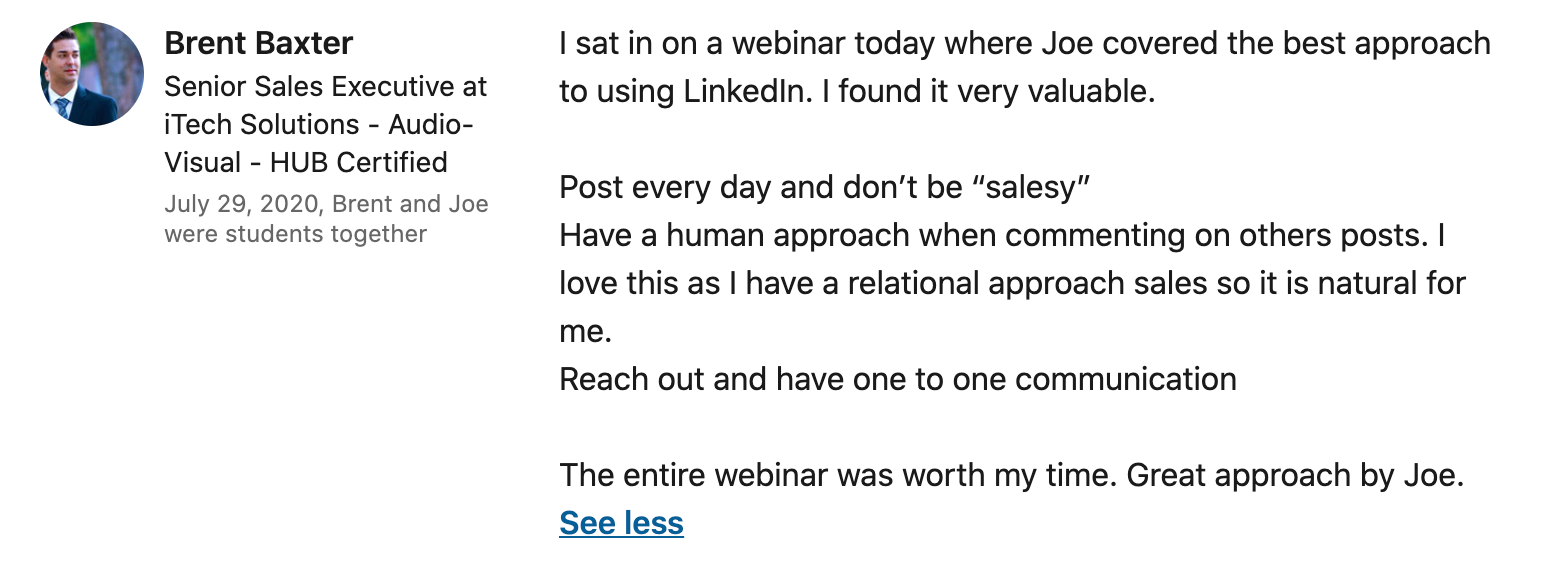The image size is (1562, 562).
Task: Click the 'Great approach by Joe.' sentence
Action: (1295, 476)
